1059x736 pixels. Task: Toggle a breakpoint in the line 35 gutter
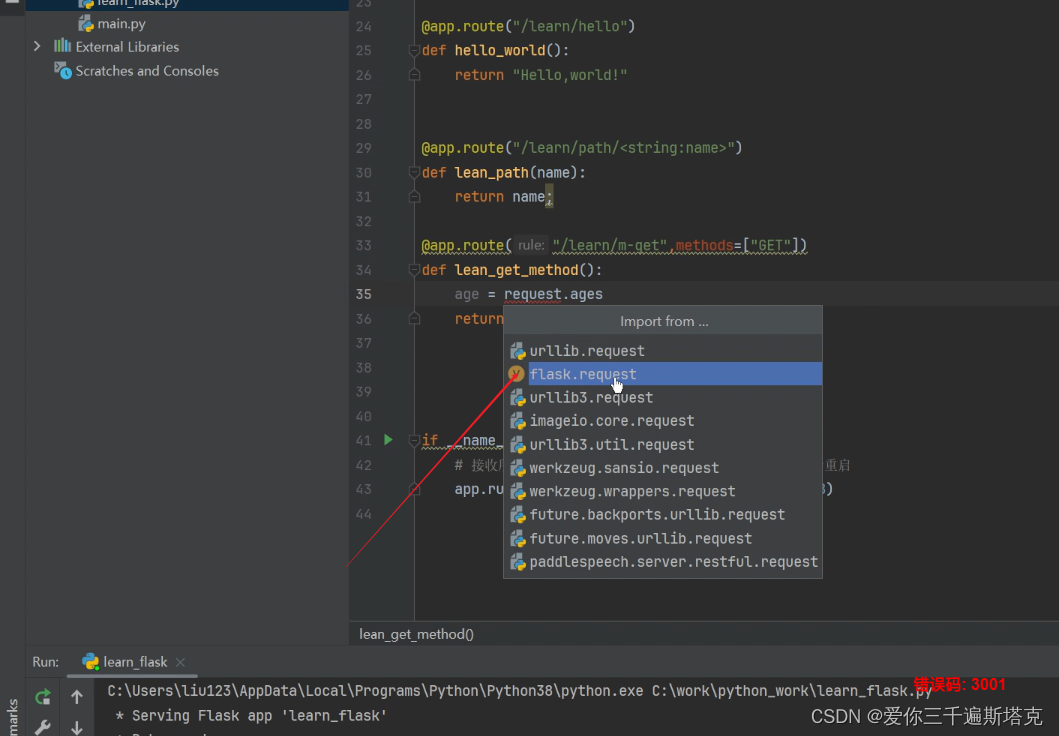click(x=394, y=294)
